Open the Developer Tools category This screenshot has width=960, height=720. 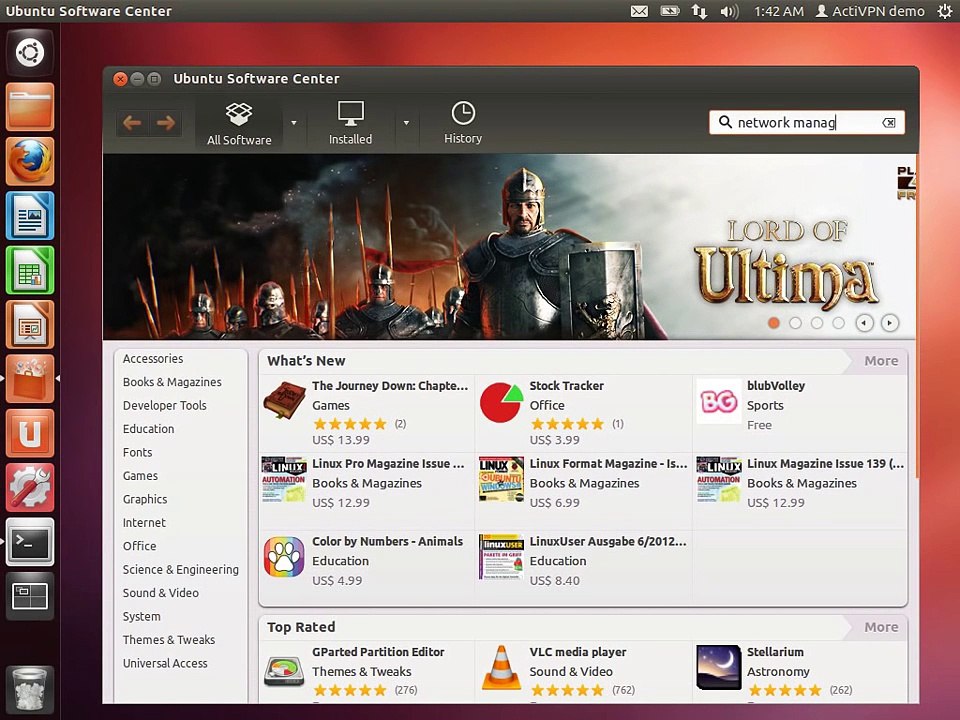pyautogui.click(x=165, y=405)
